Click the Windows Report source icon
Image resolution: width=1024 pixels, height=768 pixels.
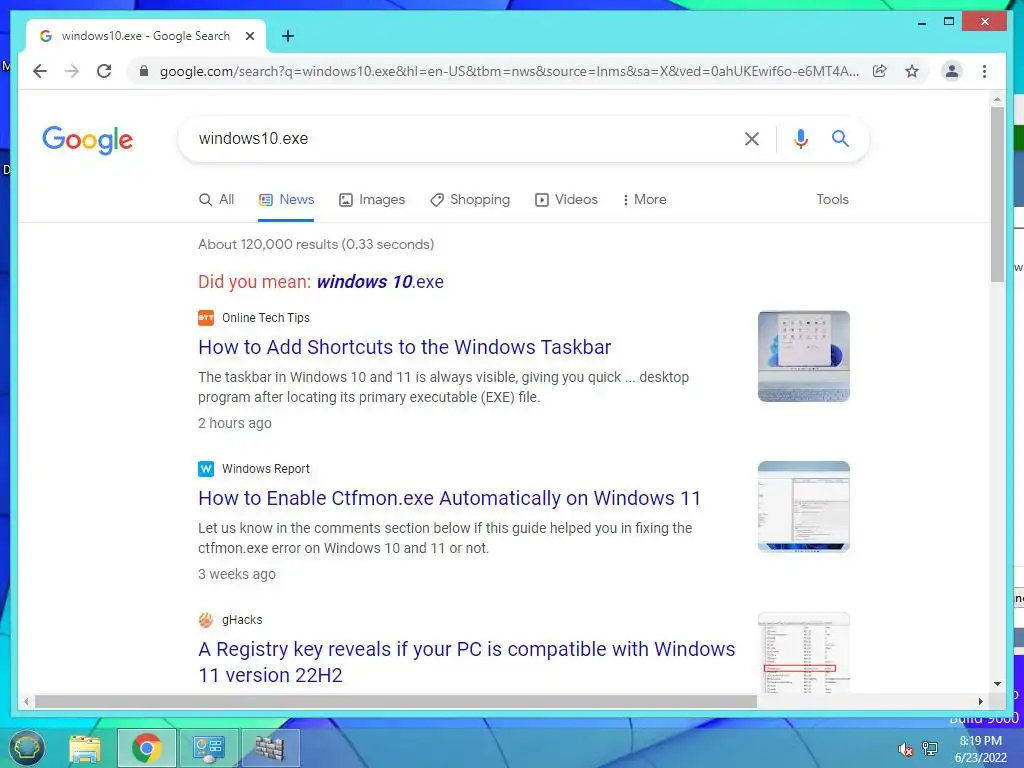[206, 469]
